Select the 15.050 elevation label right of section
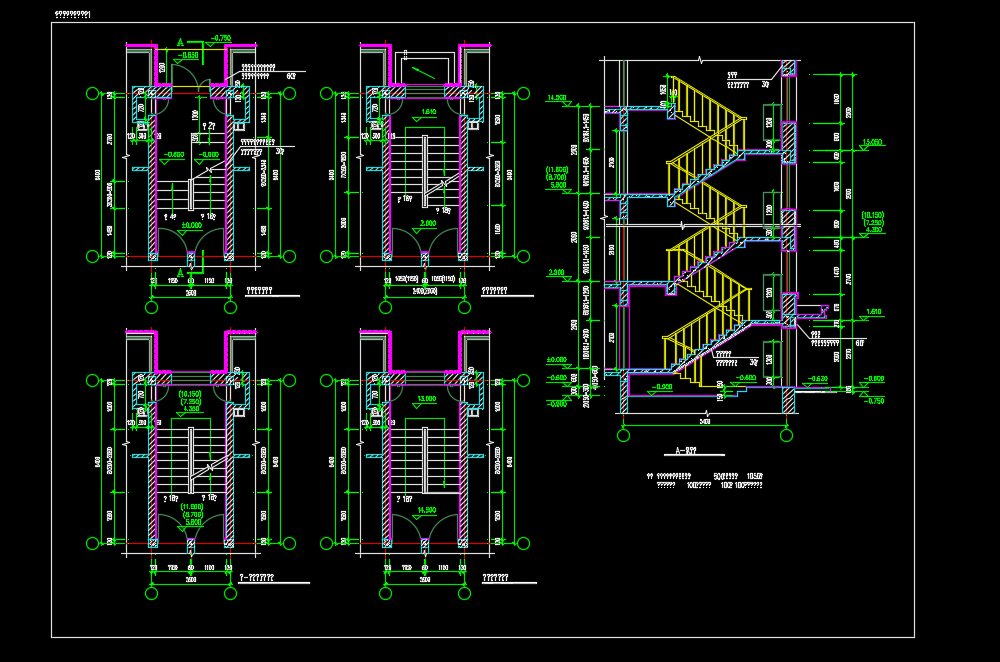The height and width of the screenshot is (662, 1000). pos(872,143)
